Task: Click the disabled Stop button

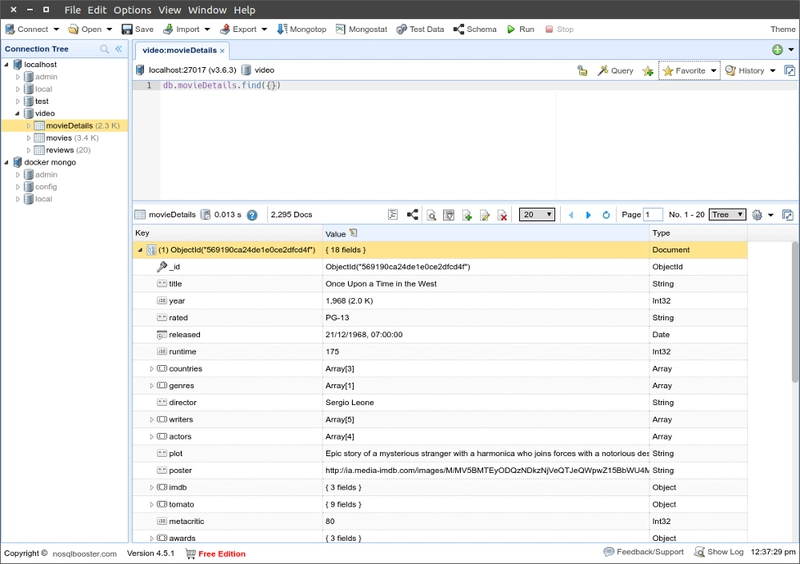Action: coord(560,29)
